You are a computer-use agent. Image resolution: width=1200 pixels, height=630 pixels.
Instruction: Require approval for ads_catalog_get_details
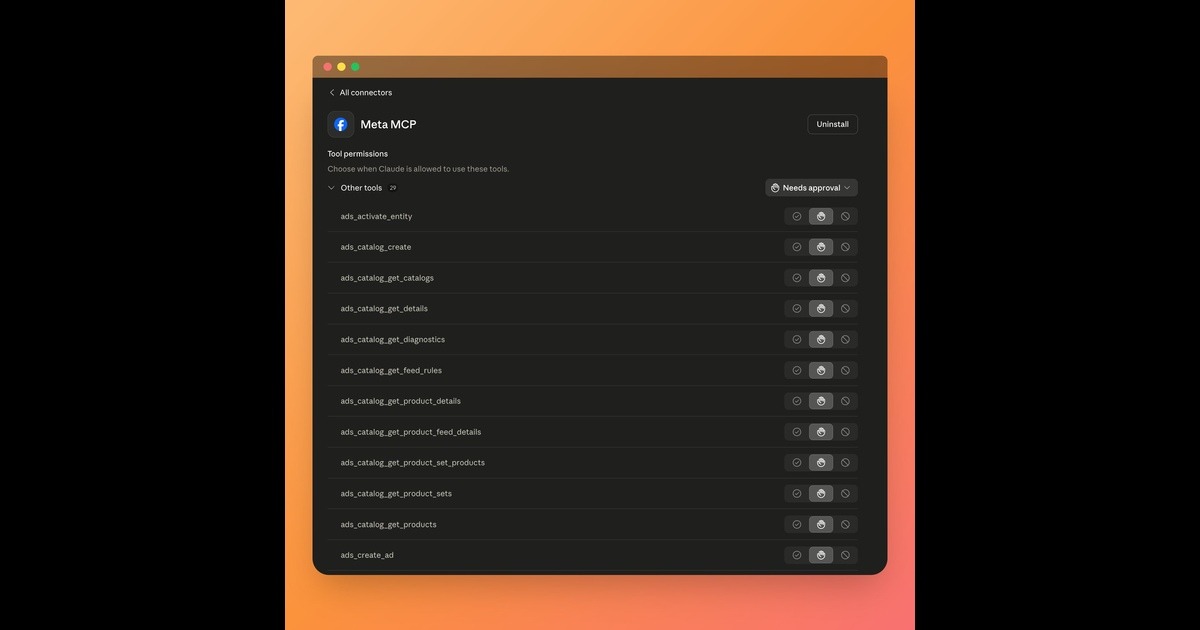click(821, 309)
